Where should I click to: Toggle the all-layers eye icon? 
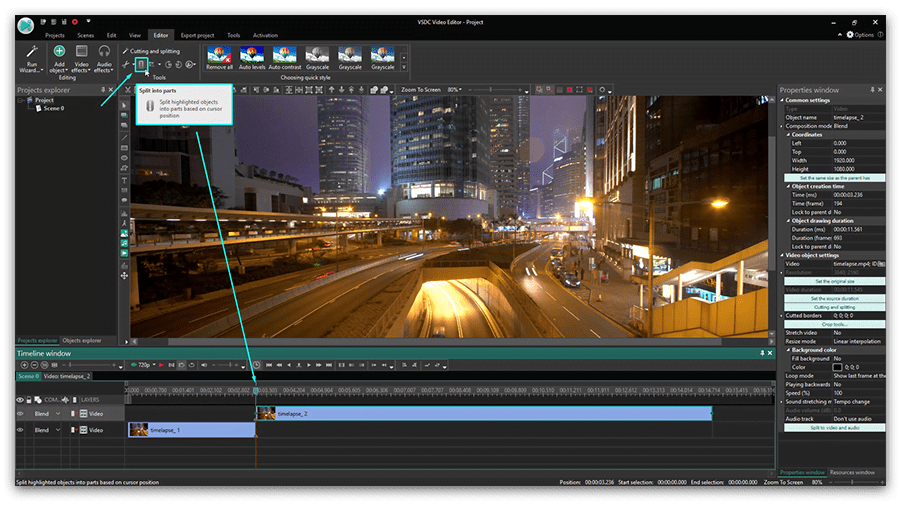point(20,400)
